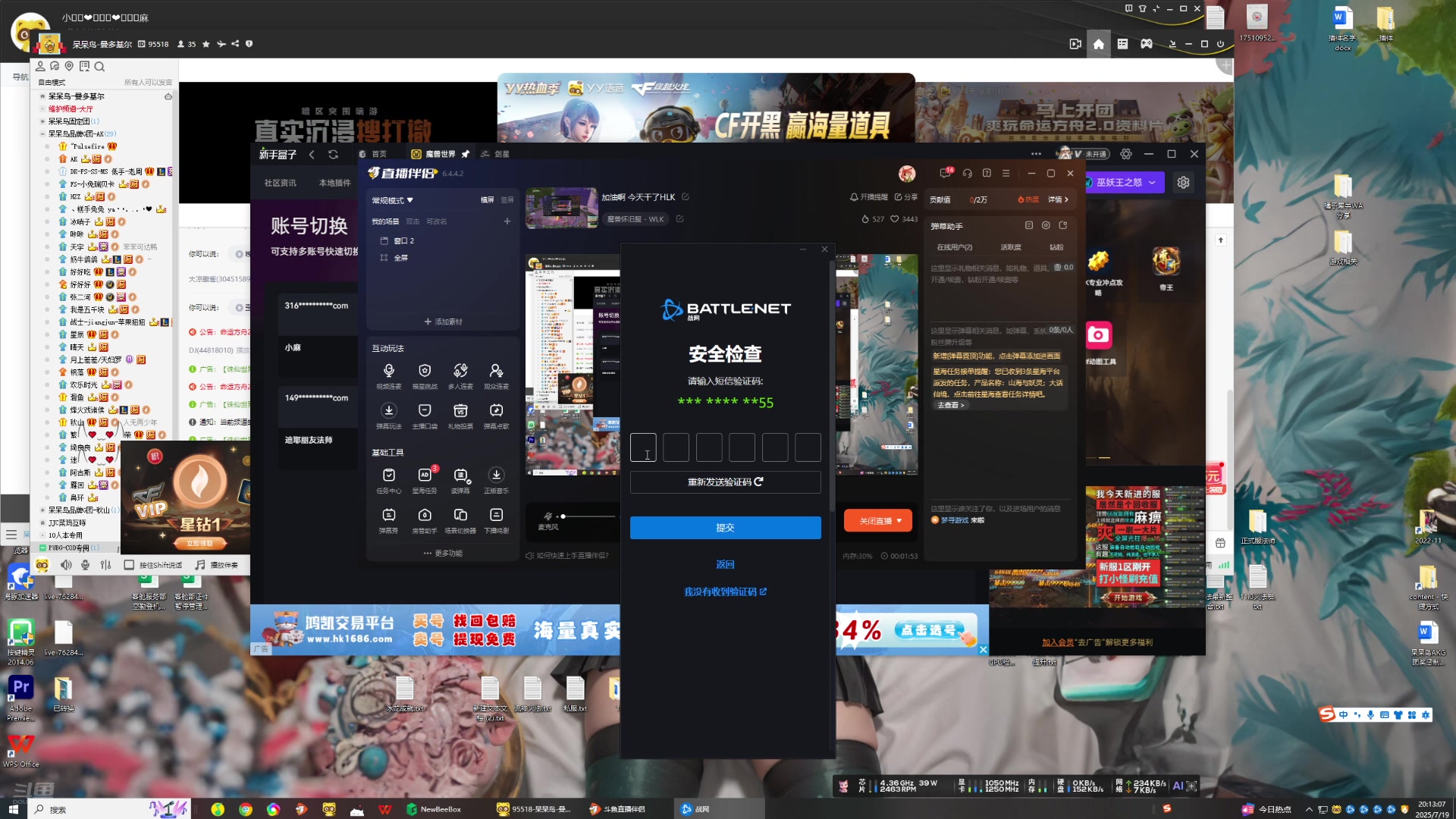Image resolution: width=1456 pixels, height=819 pixels.
Task: Switch to 钻粉 tab
Action: coord(1056,247)
